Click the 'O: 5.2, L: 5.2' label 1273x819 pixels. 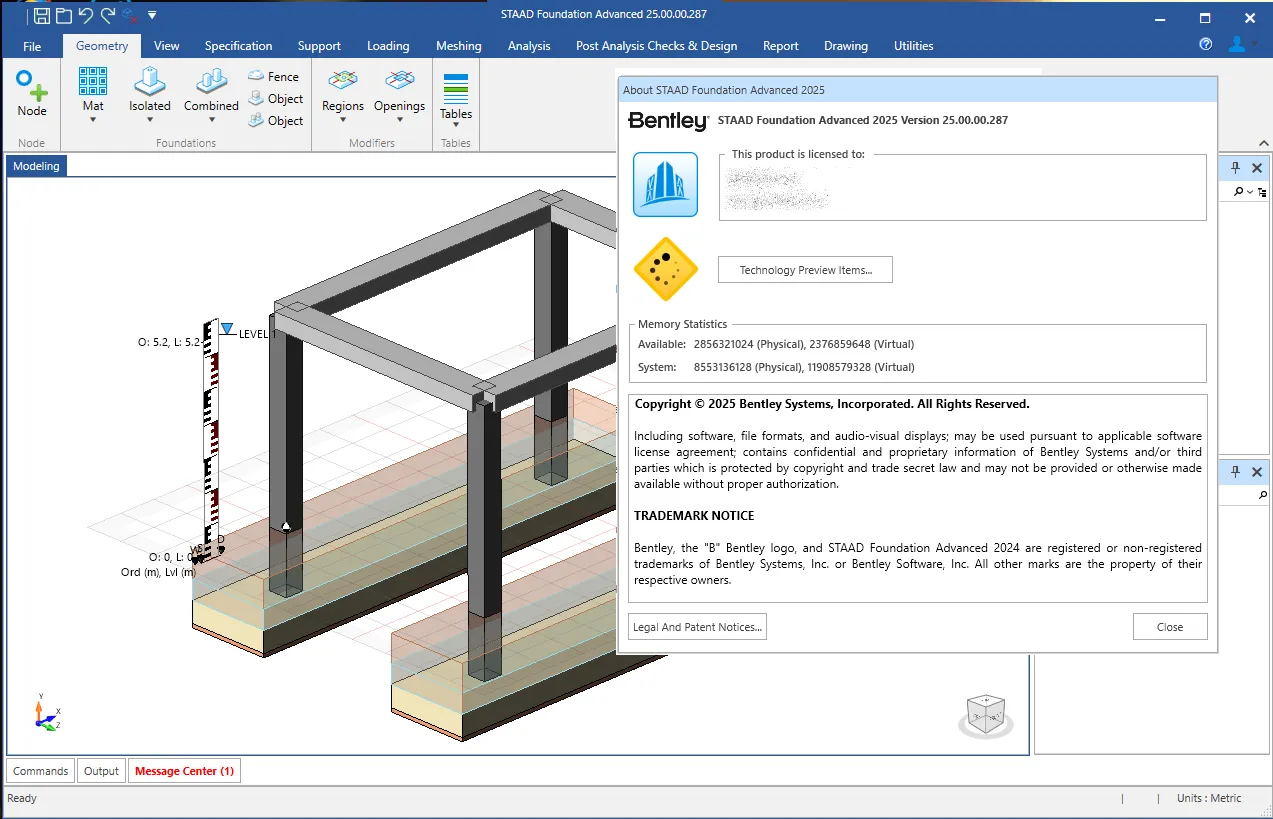[x=169, y=342]
